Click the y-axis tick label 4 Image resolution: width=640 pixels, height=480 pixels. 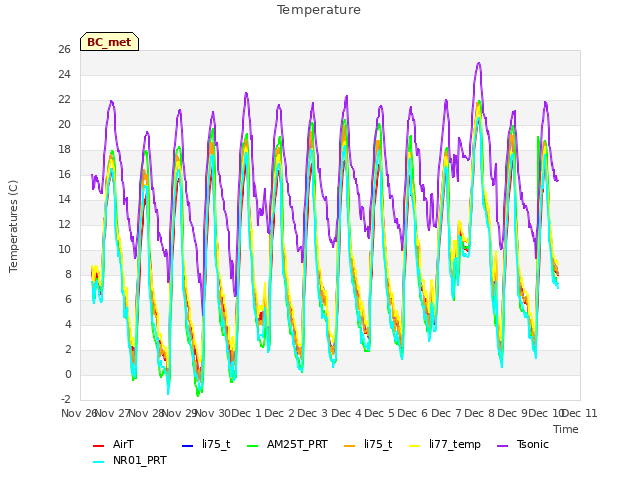click(68, 324)
